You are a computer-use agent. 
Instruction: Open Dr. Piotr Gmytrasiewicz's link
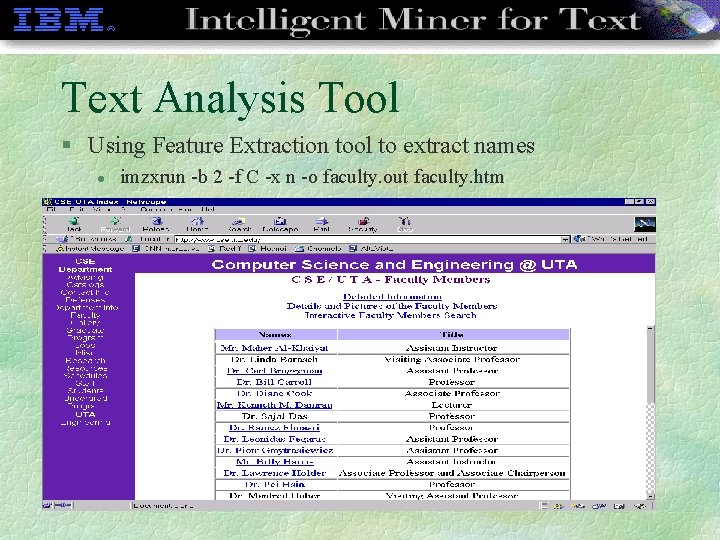point(275,450)
